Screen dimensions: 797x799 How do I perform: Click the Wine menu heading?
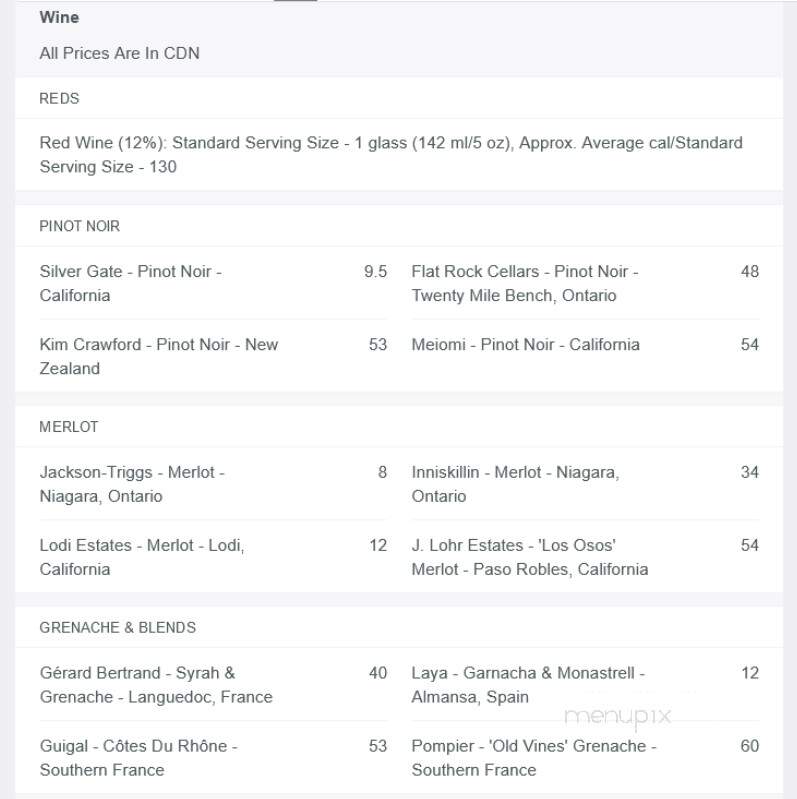(x=59, y=17)
